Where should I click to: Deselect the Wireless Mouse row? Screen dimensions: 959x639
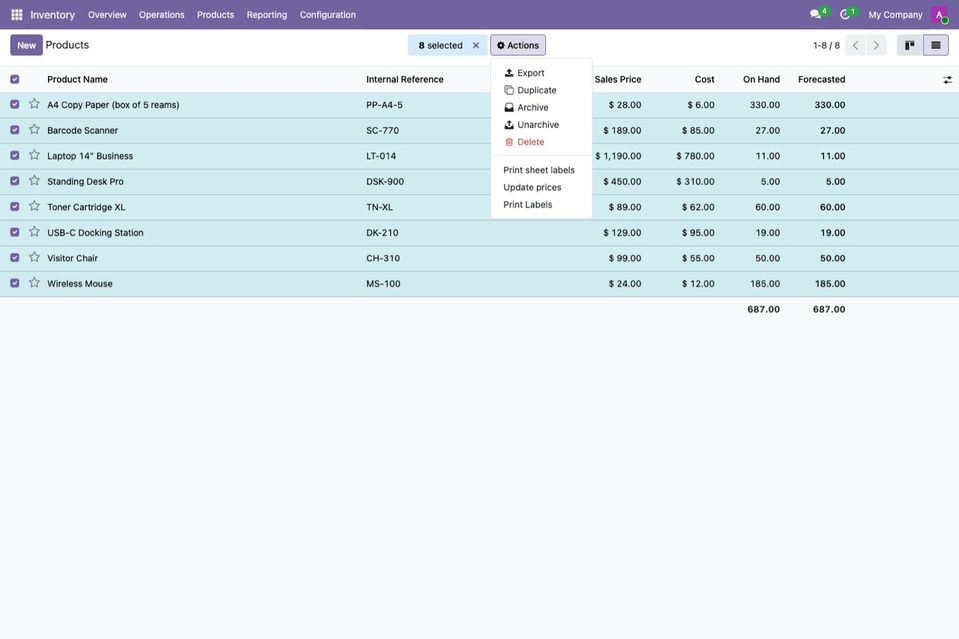pos(15,283)
